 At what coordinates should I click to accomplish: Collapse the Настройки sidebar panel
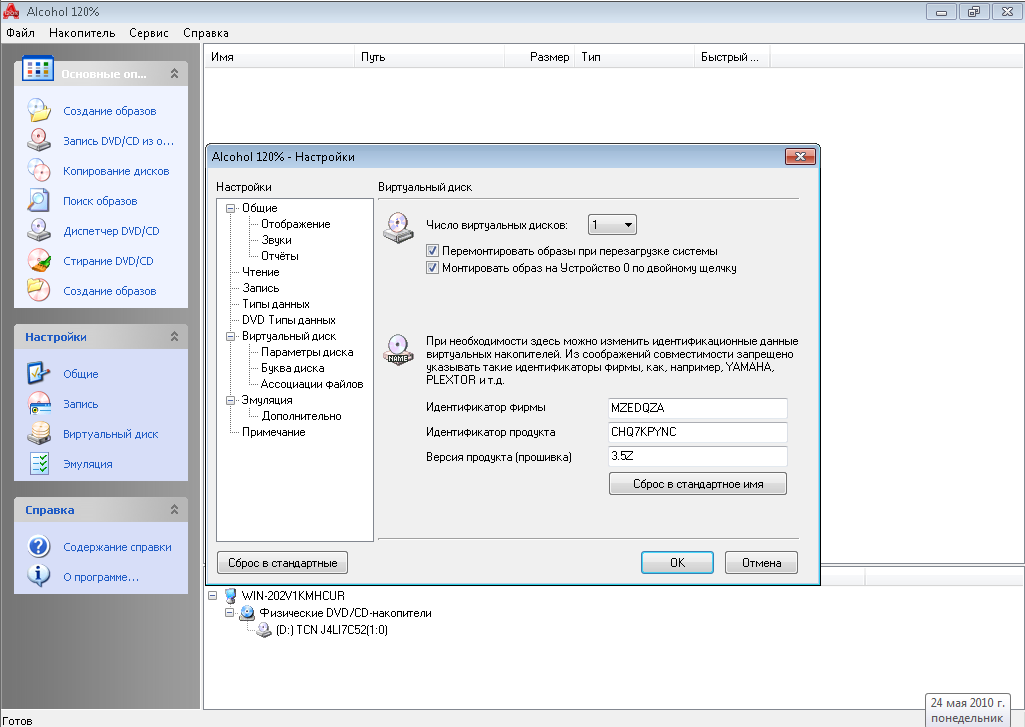[x=174, y=337]
